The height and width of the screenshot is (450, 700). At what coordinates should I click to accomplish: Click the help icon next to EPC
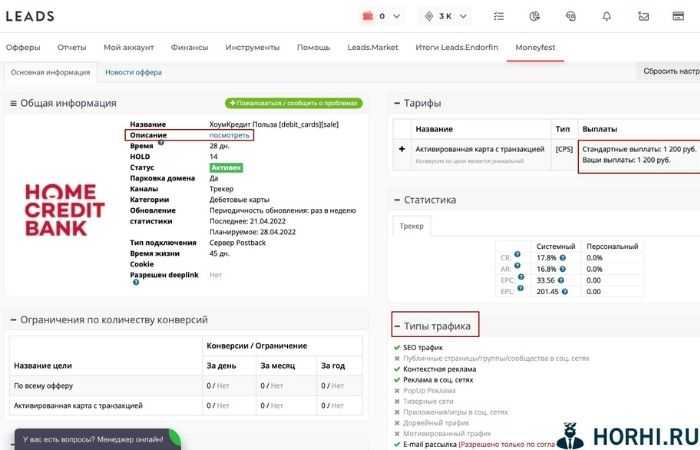click(521, 277)
